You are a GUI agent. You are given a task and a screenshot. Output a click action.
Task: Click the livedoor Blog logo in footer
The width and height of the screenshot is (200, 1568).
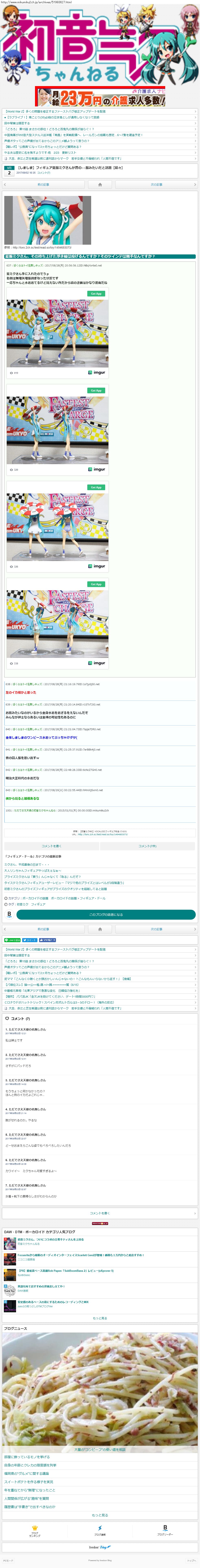(100, 1547)
